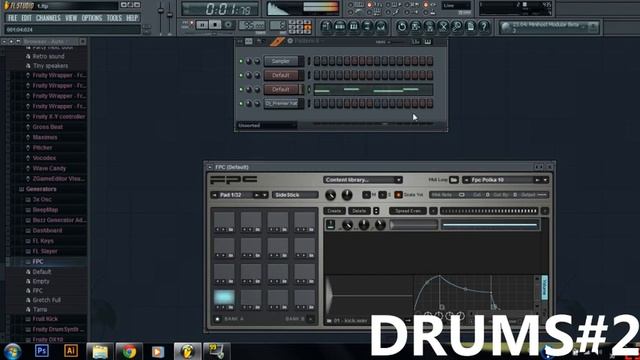The height and width of the screenshot is (360, 640).
Task: Toggle the browser view toolbar icon
Action: [367, 27]
